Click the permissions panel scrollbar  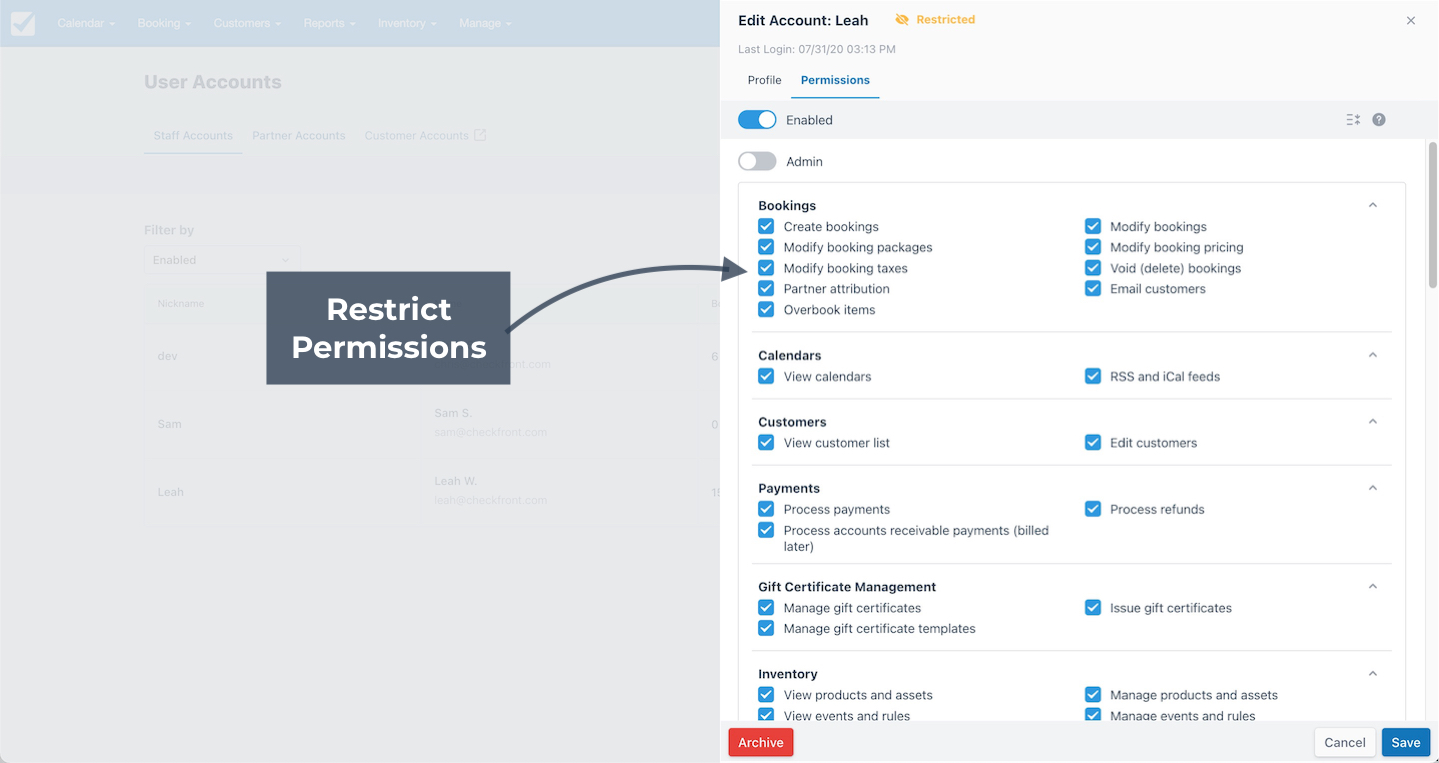pos(1433,215)
